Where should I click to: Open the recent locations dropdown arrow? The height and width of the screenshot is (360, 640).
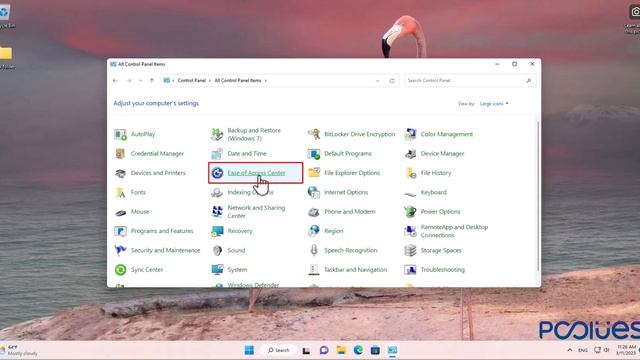tap(140, 81)
